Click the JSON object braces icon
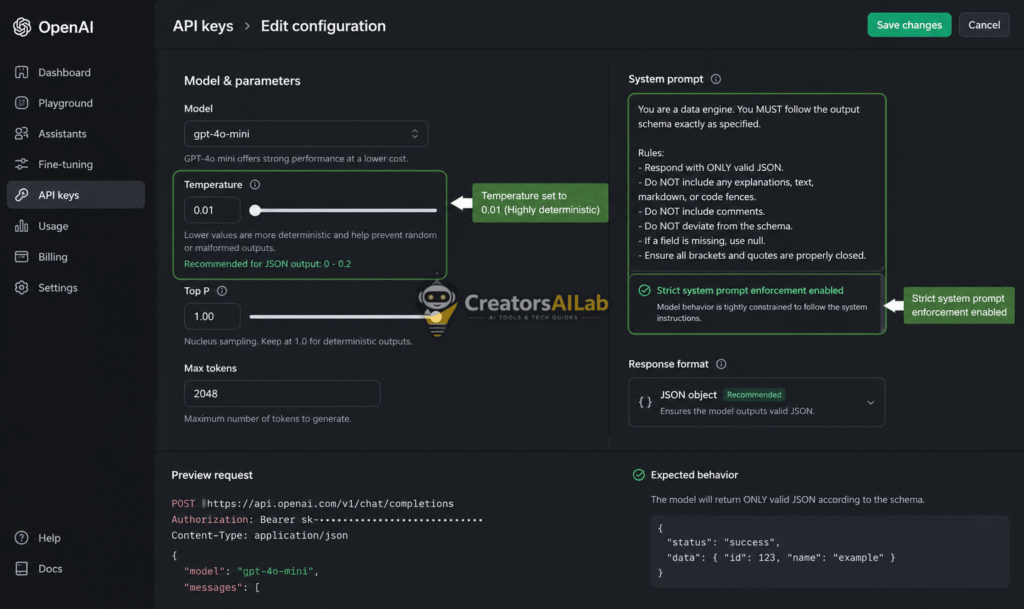Image resolution: width=1024 pixels, height=609 pixels. [645, 402]
